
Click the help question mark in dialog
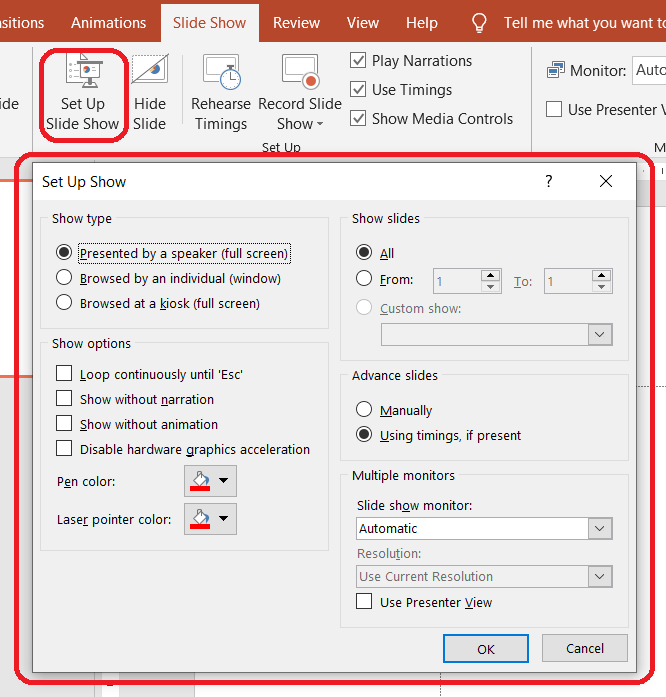point(548,181)
